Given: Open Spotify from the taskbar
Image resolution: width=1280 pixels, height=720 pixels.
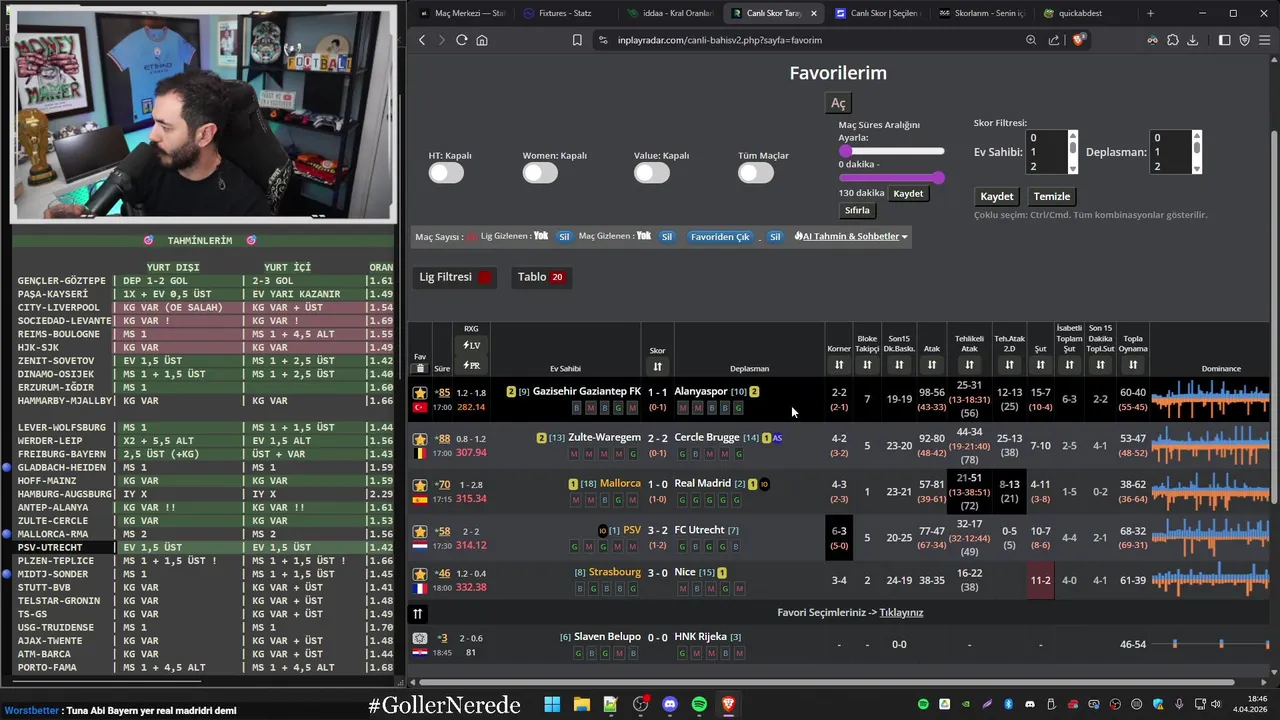Looking at the screenshot, I should [x=699, y=704].
